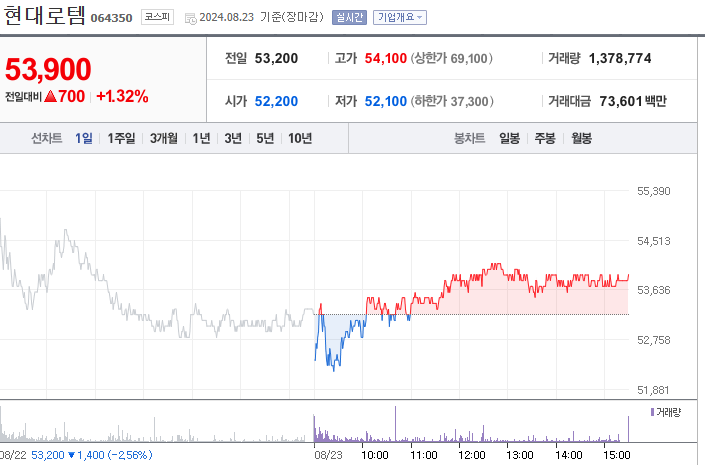Click the calendar icon beside 2024.08.23

pyautogui.click(x=191, y=18)
